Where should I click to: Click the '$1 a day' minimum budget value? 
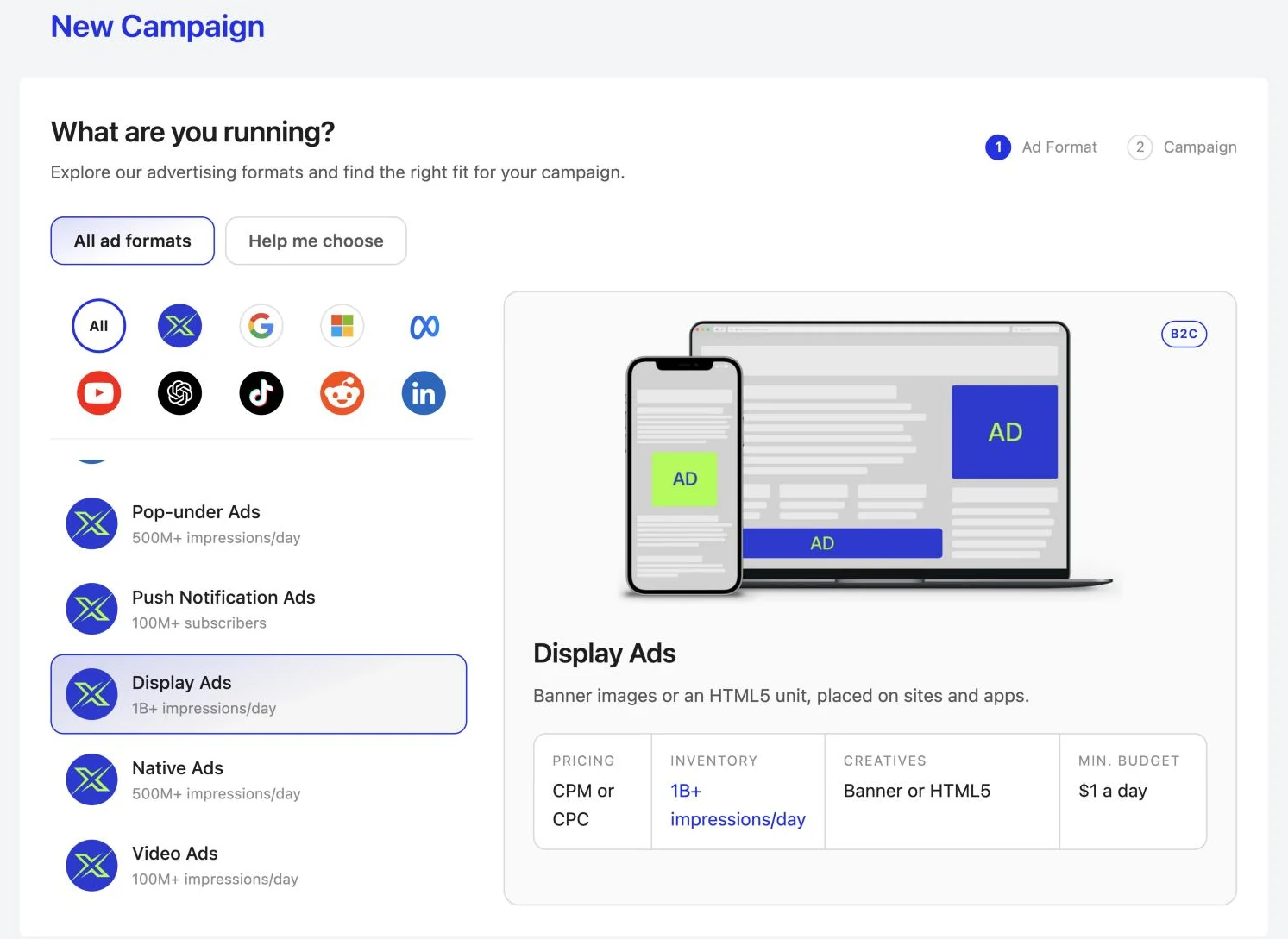point(1113,791)
